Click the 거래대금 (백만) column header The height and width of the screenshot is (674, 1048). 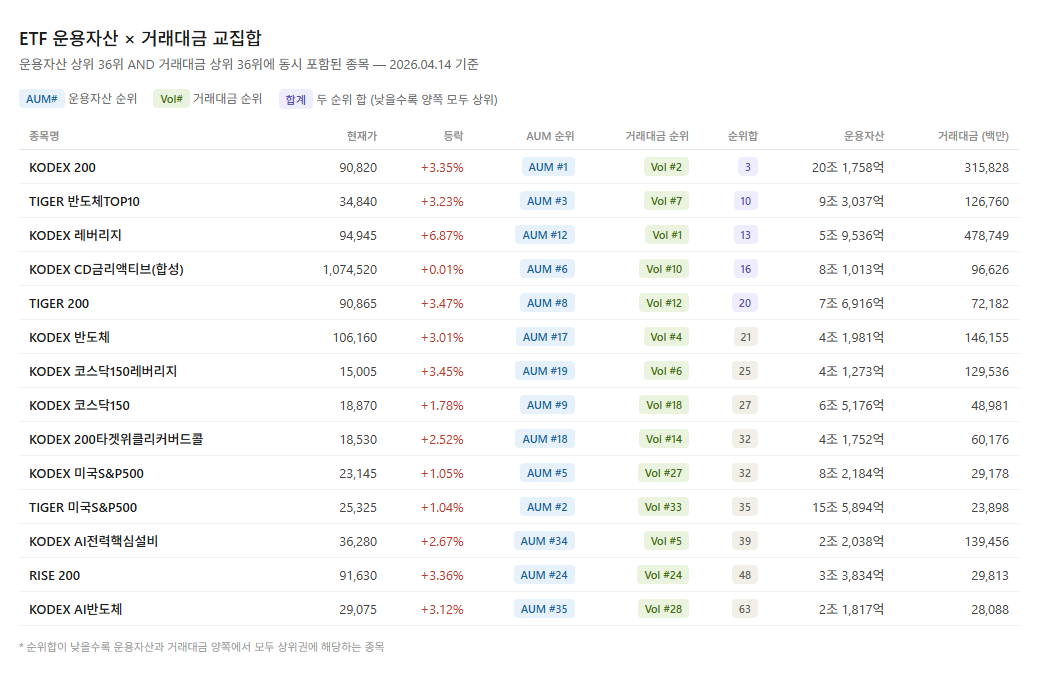[x=973, y=136]
